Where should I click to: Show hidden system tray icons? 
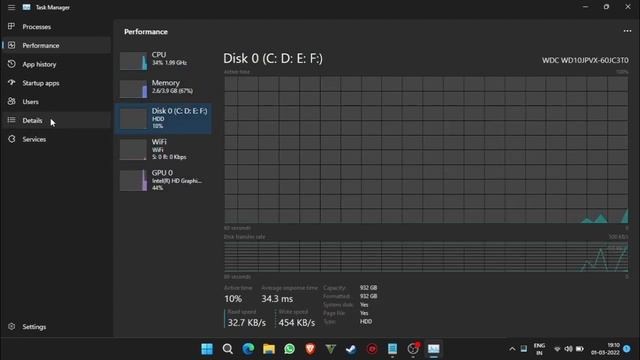coord(512,349)
